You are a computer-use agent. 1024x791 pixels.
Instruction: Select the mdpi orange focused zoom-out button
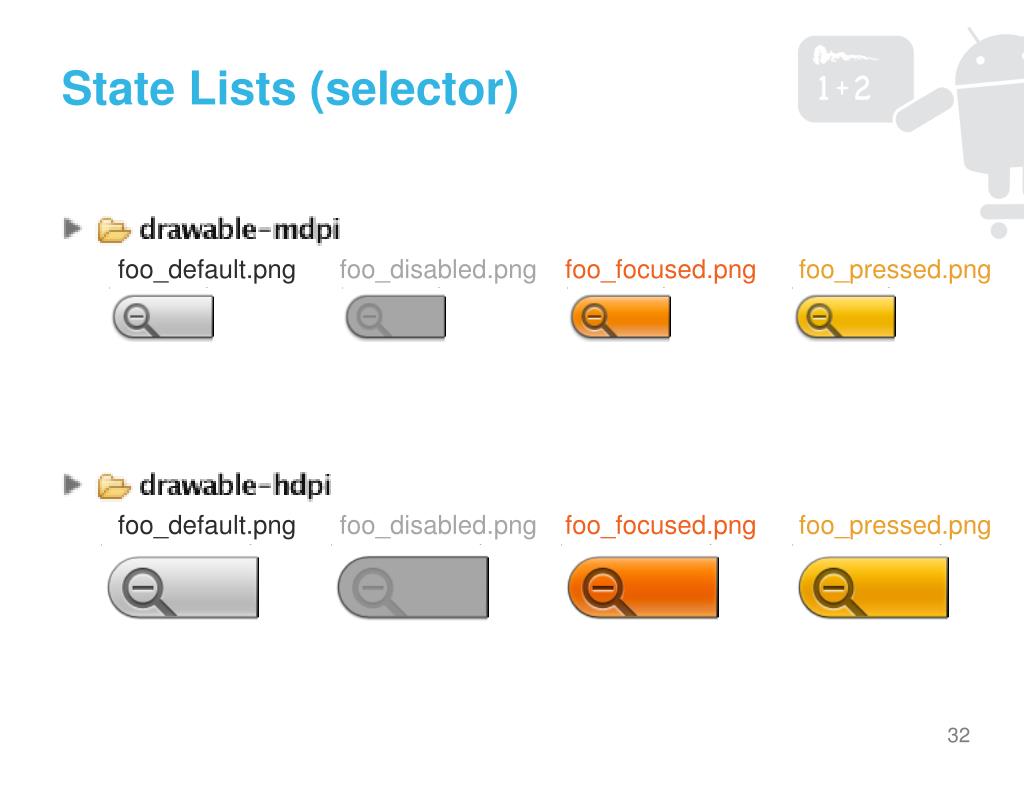[620, 317]
